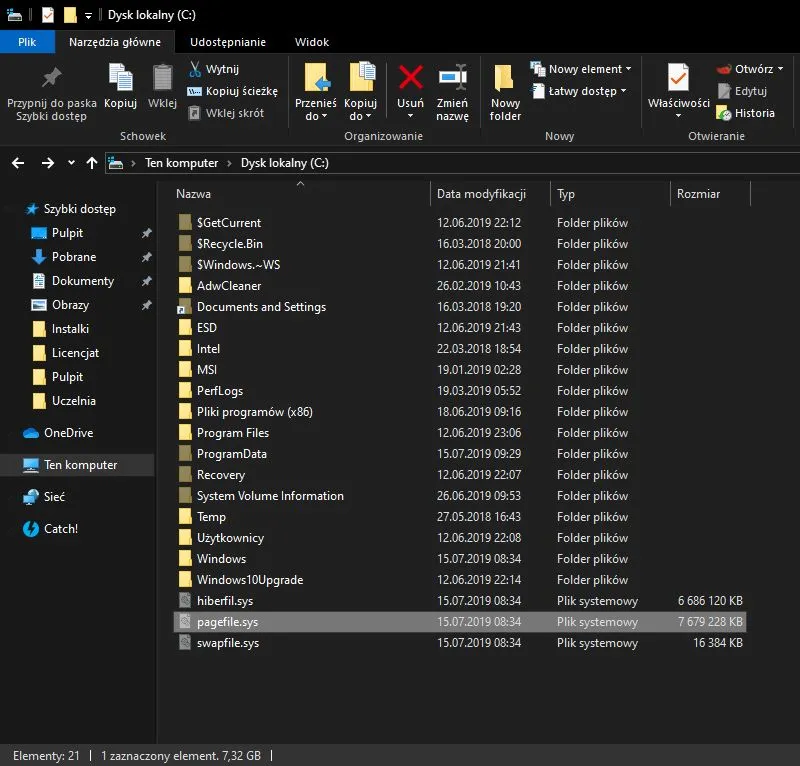Open recent locations dropdown arrow beside Forward

pyautogui.click(x=71, y=163)
